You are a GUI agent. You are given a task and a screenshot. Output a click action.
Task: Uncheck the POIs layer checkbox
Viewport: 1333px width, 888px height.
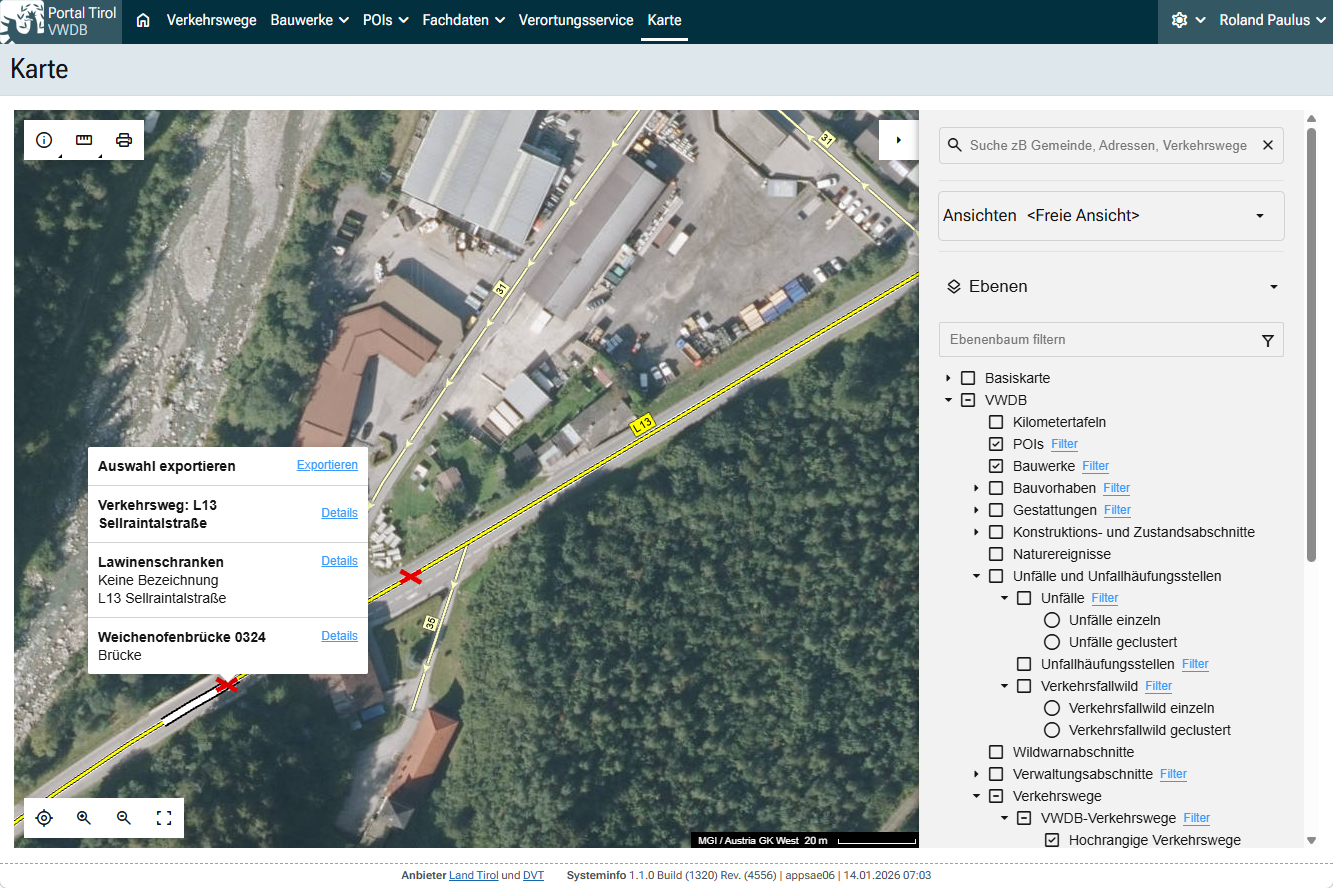[x=996, y=444]
